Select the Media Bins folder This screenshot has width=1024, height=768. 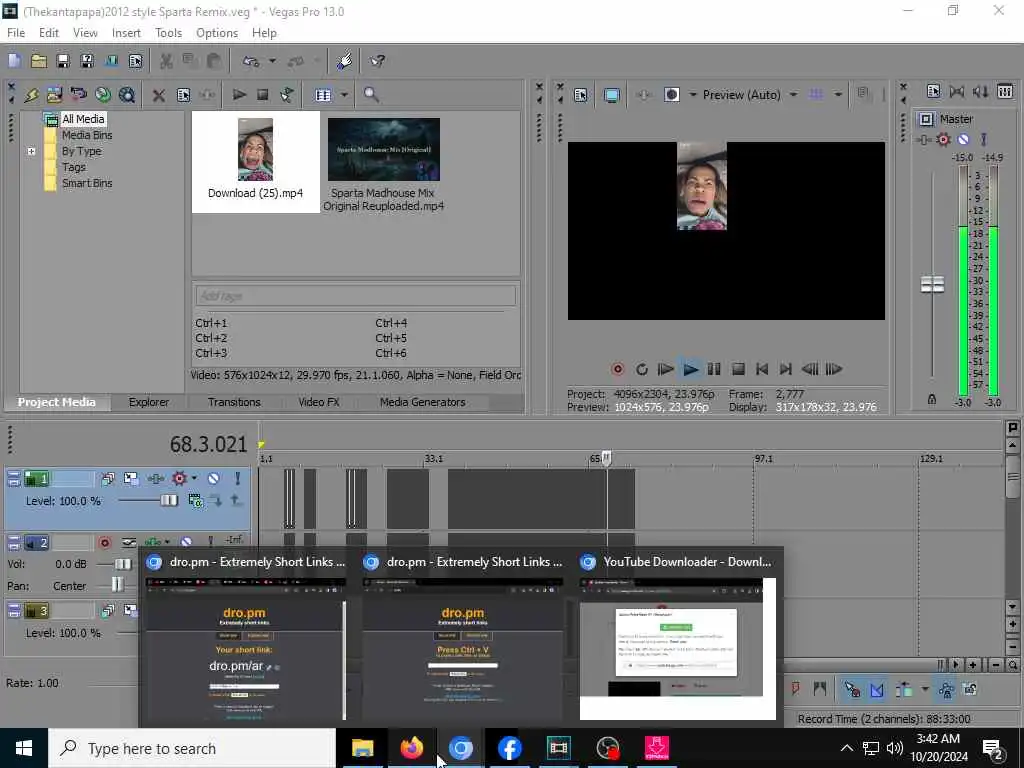[87, 135]
